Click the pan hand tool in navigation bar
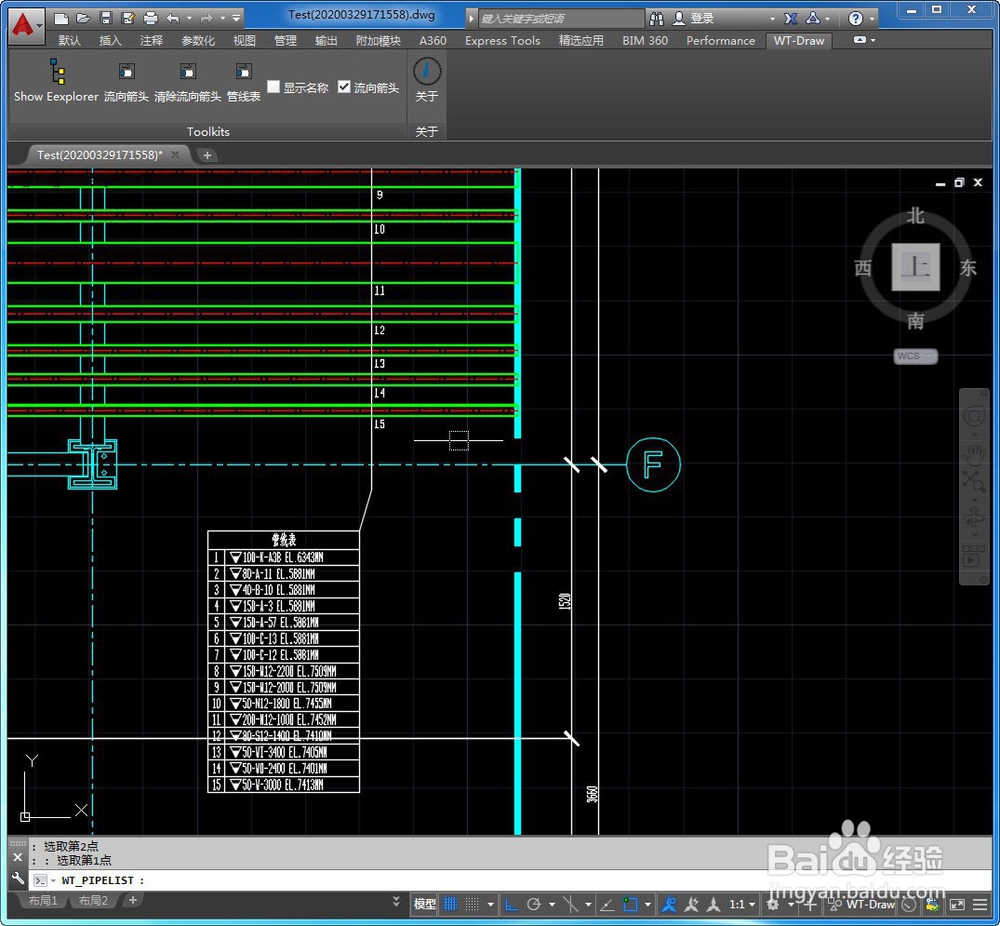 (974, 454)
